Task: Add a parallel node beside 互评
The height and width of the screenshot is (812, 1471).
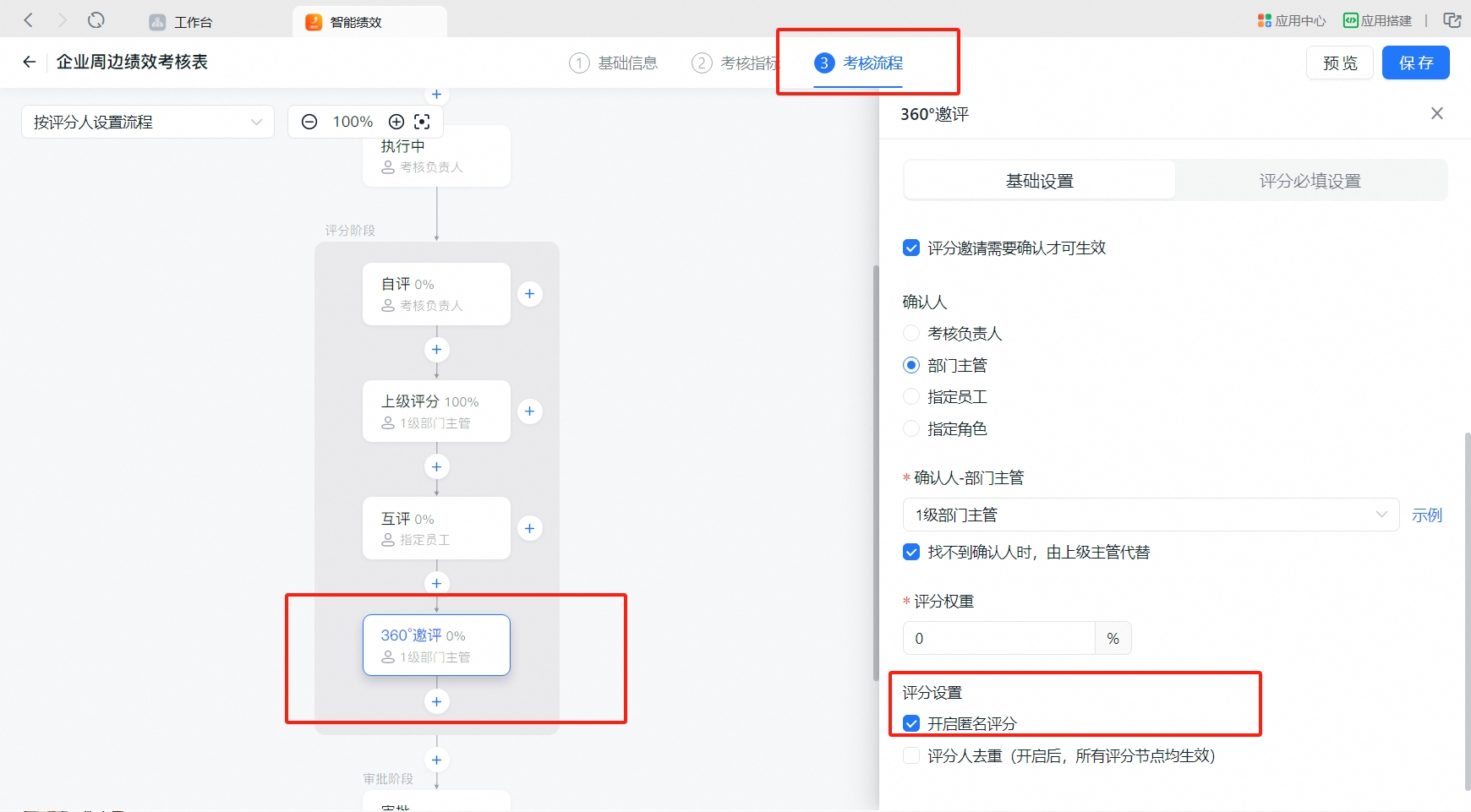Action: coord(530,529)
